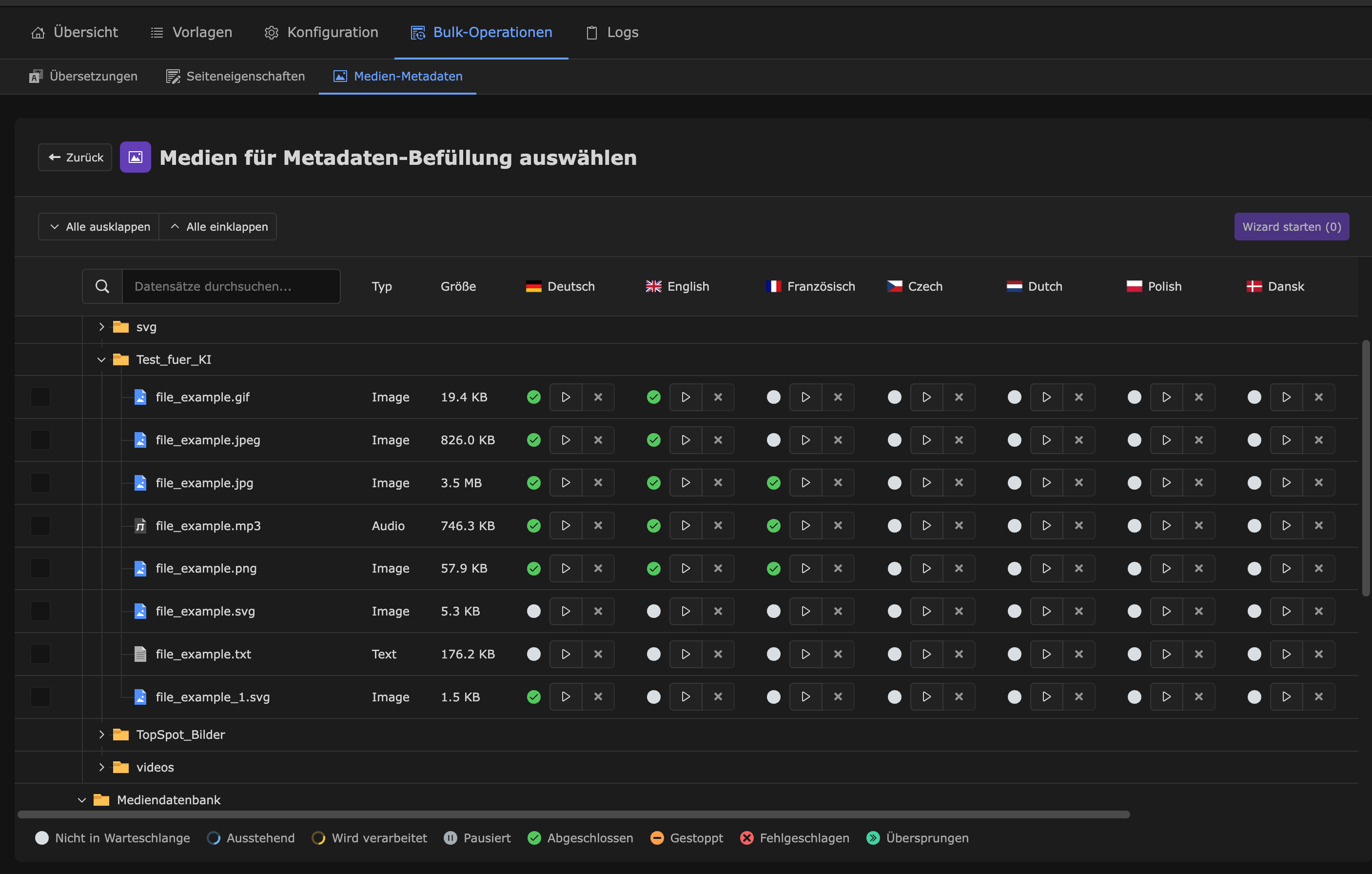Screen dimensions: 1372x874
Task: Cancel Dutch entry for file_example.svg
Action: 1078,611
